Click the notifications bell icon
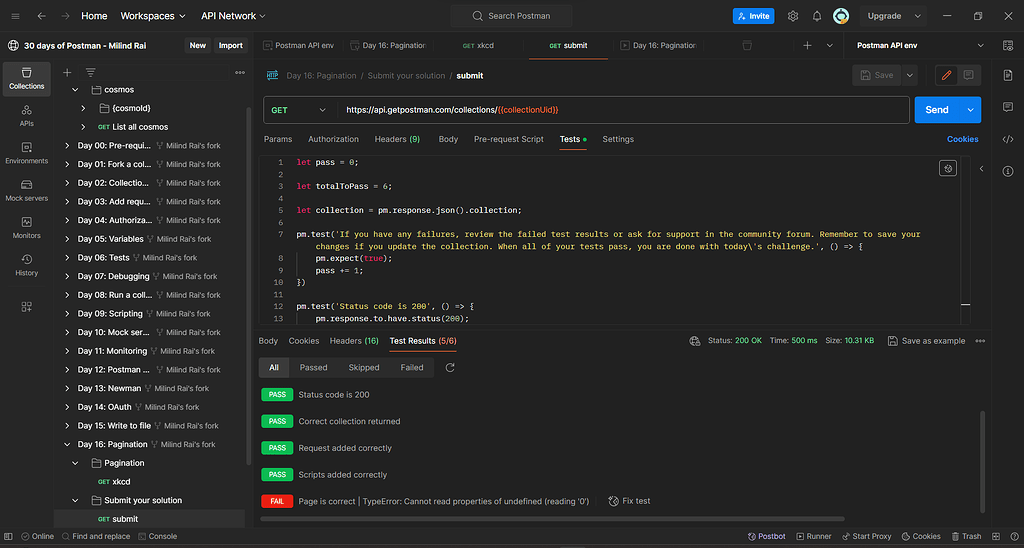 pyautogui.click(x=817, y=16)
